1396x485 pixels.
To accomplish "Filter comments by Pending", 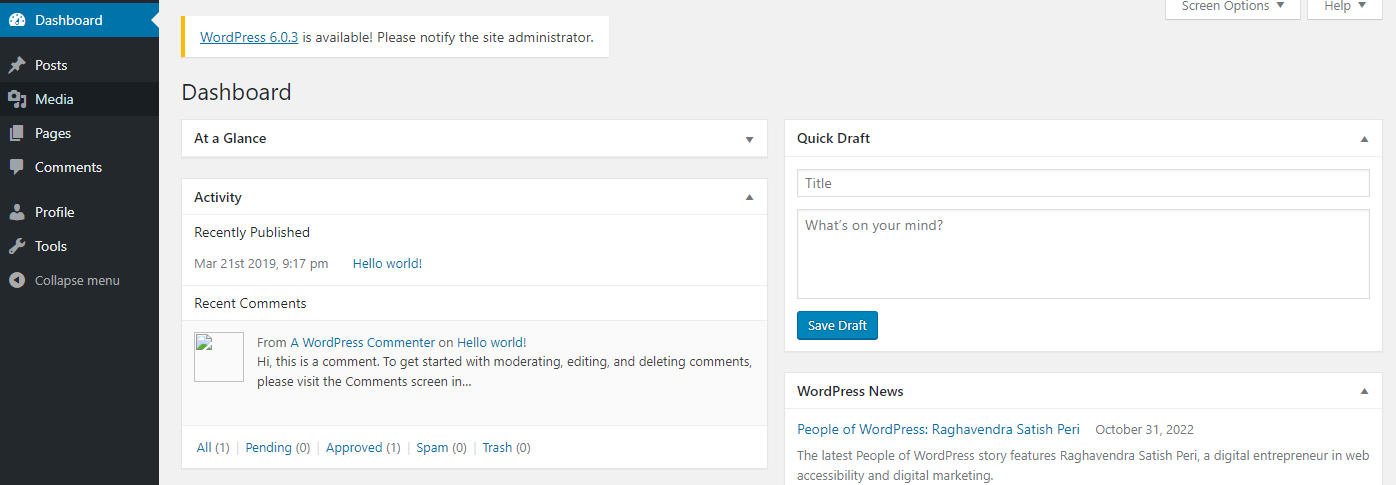I will click(268, 448).
